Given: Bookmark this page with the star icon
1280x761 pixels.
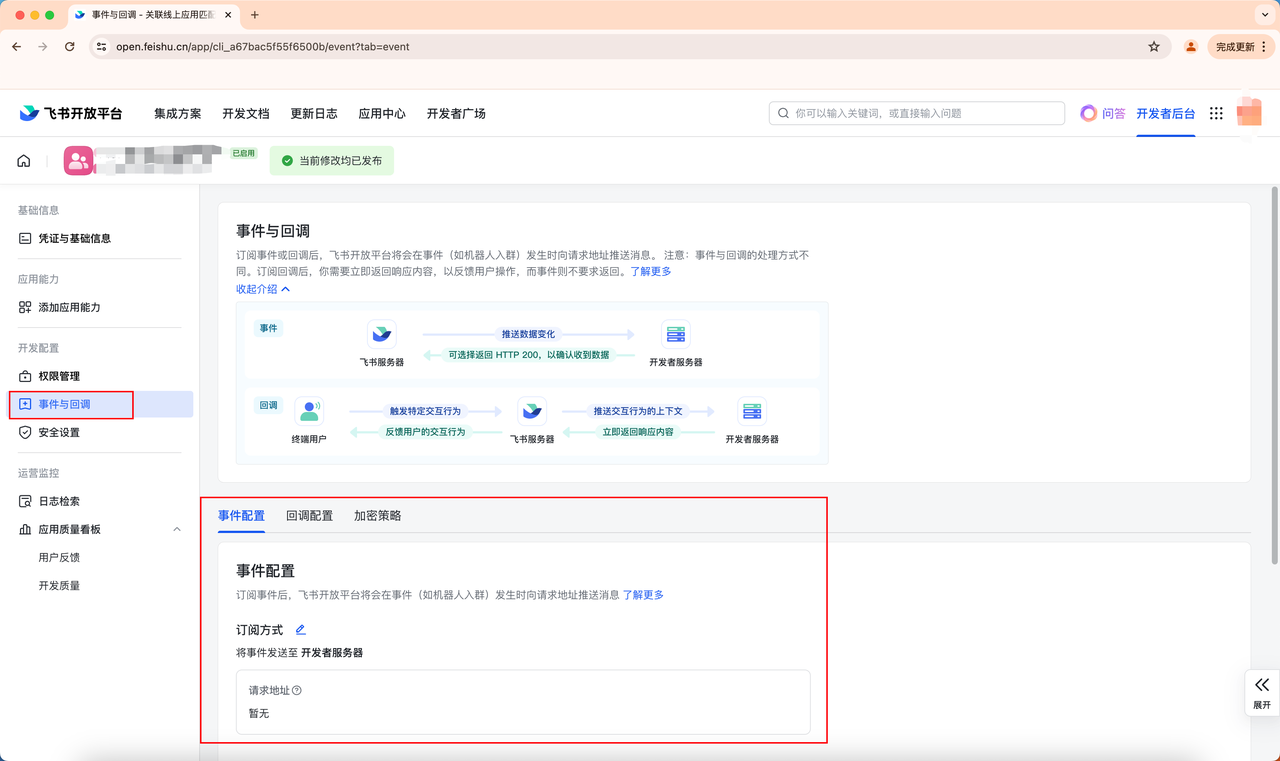Looking at the screenshot, I should tap(1154, 47).
